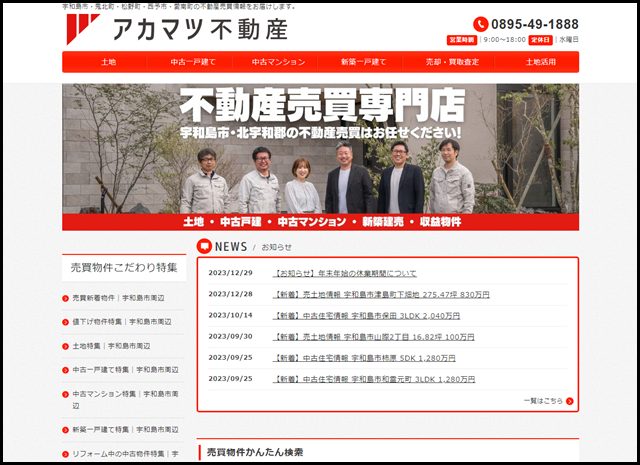Open 中古マンション特集｜宇和島市周辺 sidebar link
Image resolution: width=640 pixels, height=465 pixels.
tap(125, 400)
